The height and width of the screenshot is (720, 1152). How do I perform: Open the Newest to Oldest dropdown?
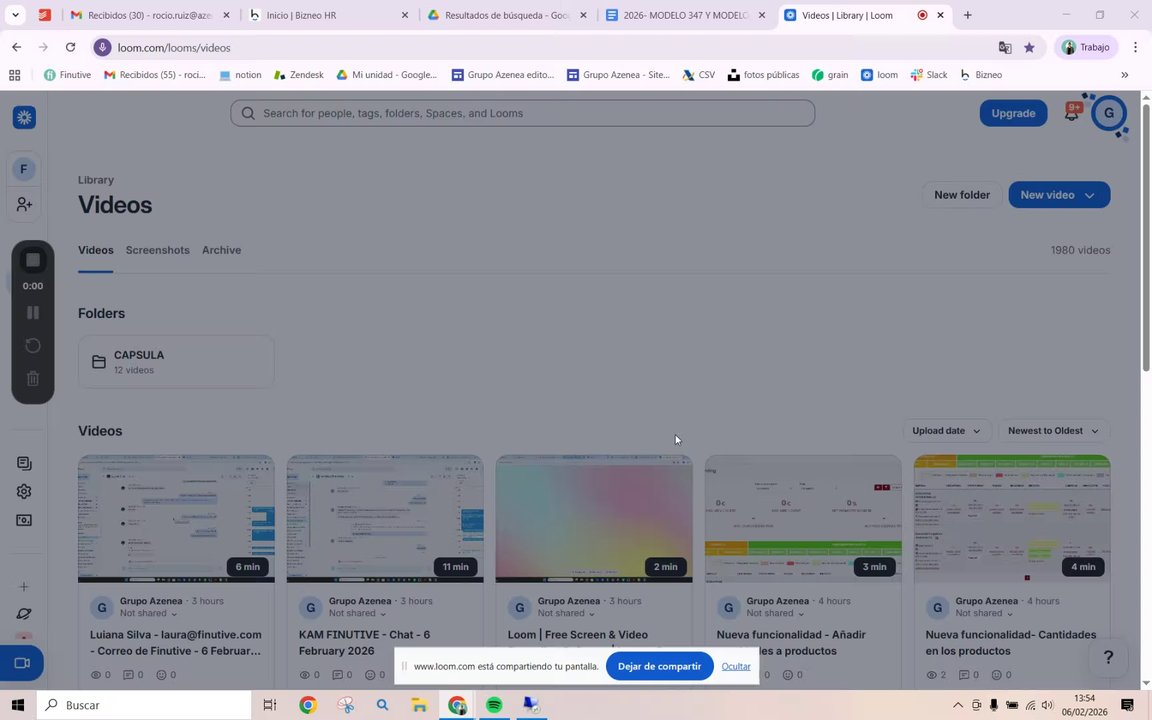1053,431
